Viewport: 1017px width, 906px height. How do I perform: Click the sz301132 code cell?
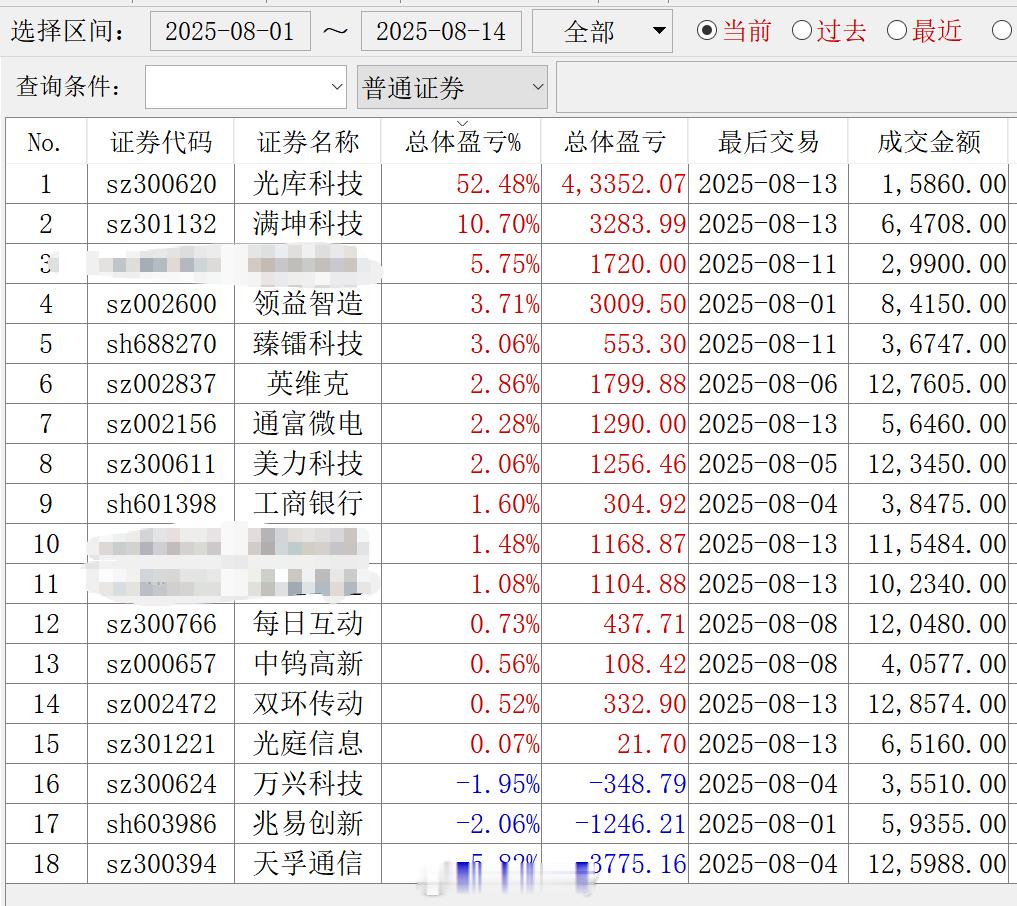[x=161, y=224]
